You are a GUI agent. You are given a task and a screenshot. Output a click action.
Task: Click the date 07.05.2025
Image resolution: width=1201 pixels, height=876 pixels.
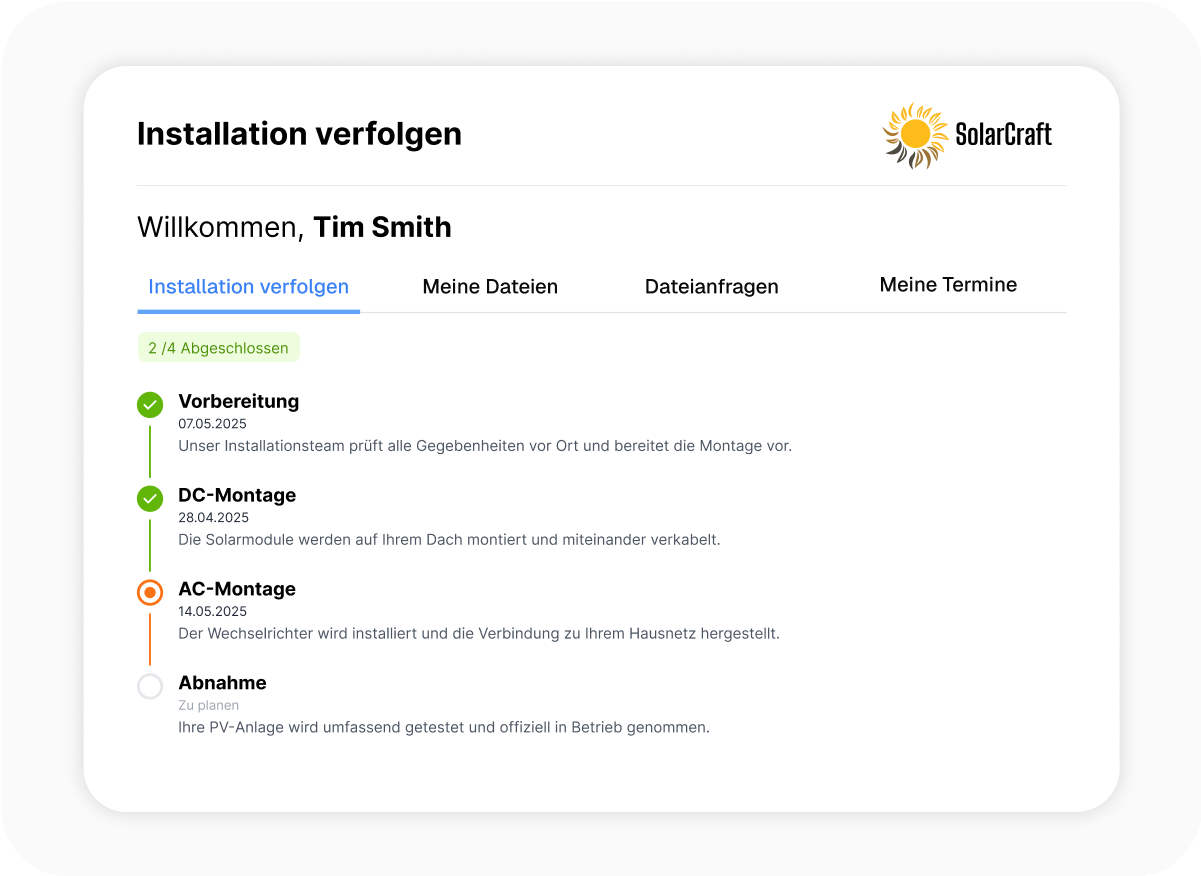(x=213, y=424)
